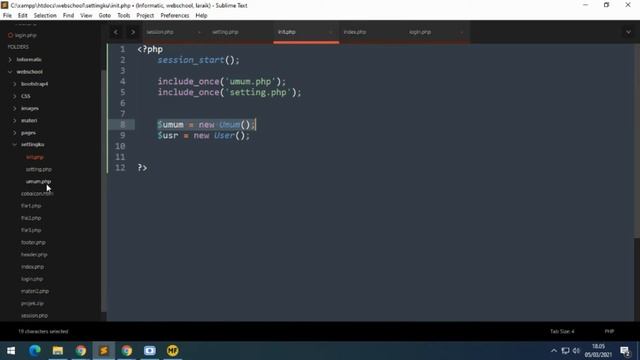The width and height of the screenshot is (640, 360).
Task: Open the Find menu
Action: [x=68, y=16]
